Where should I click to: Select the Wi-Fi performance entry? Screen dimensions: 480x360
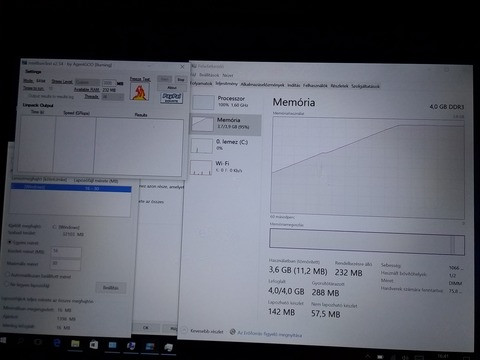(225, 167)
